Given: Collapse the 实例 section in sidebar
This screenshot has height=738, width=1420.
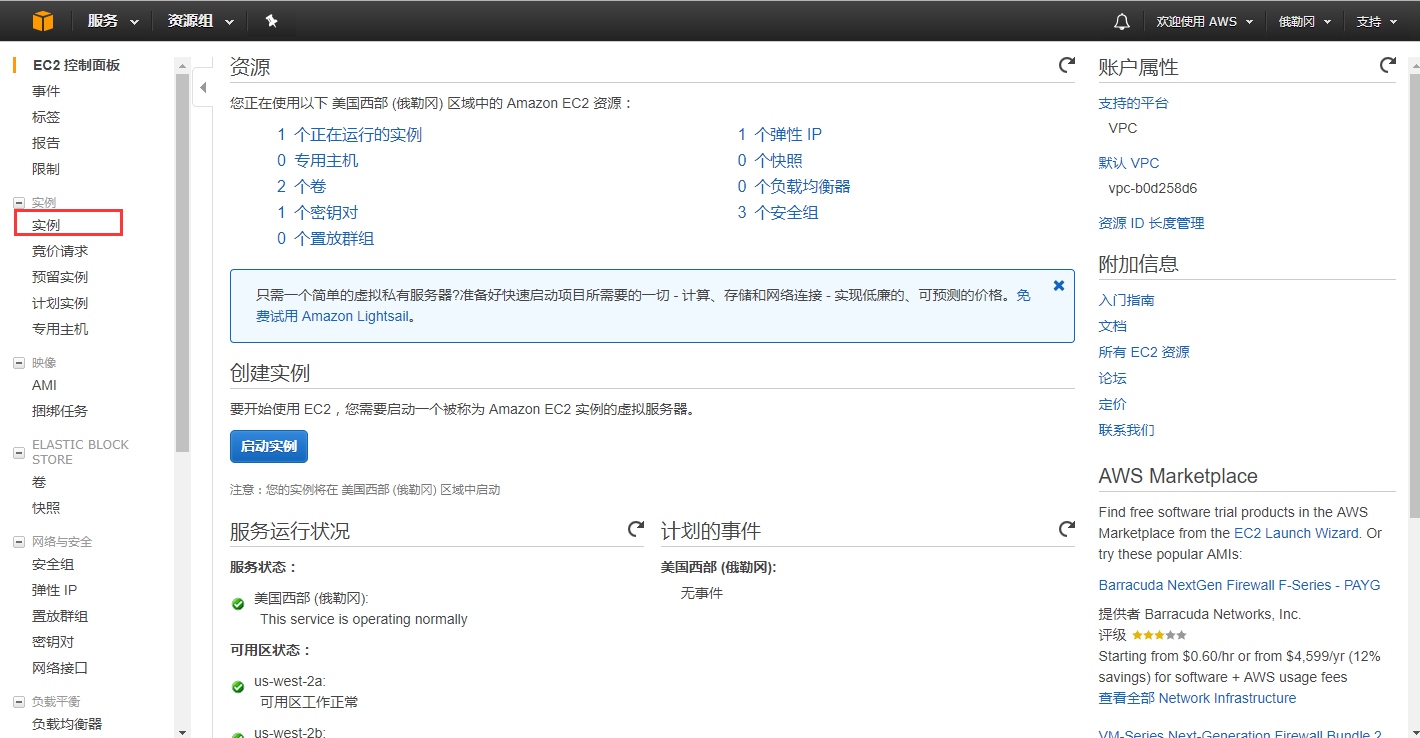Looking at the screenshot, I should click(x=19, y=203).
